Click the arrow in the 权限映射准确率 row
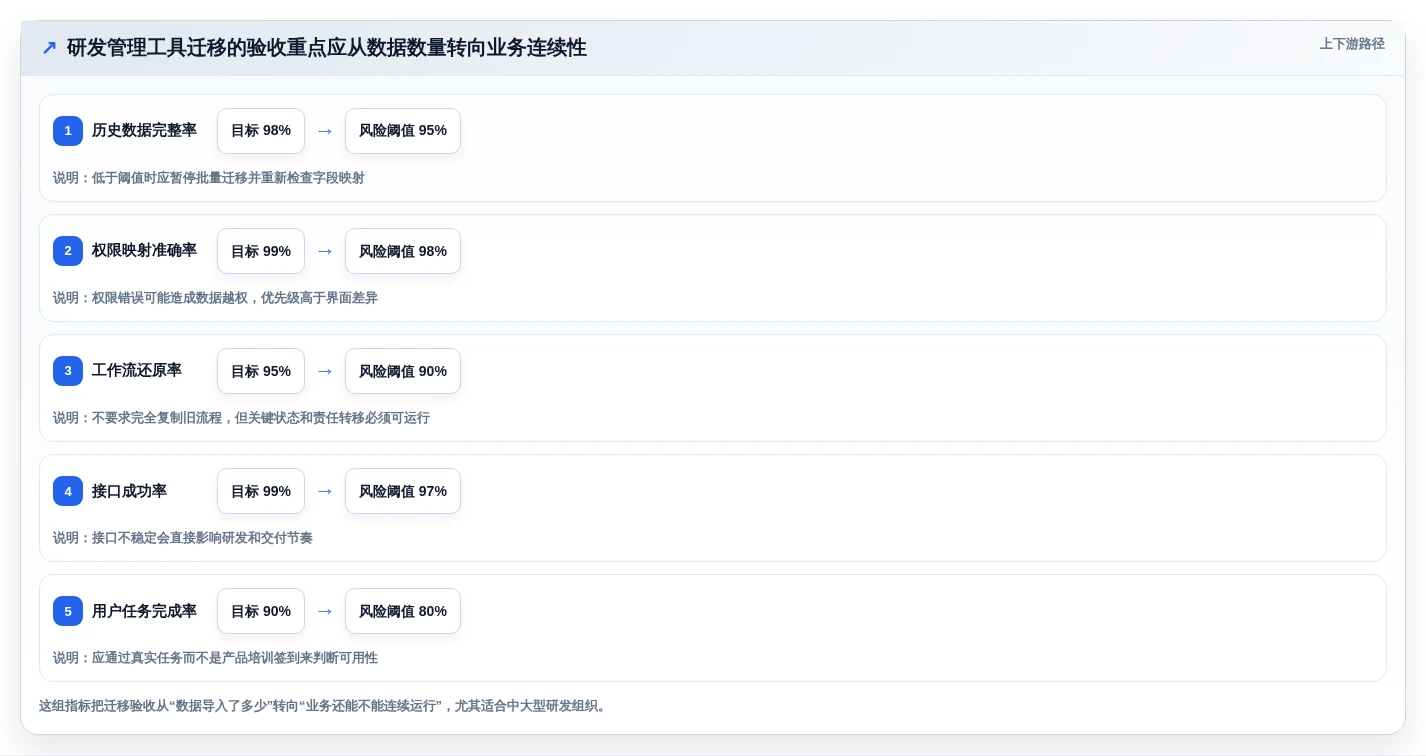The width and height of the screenshot is (1426, 756). tap(325, 251)
